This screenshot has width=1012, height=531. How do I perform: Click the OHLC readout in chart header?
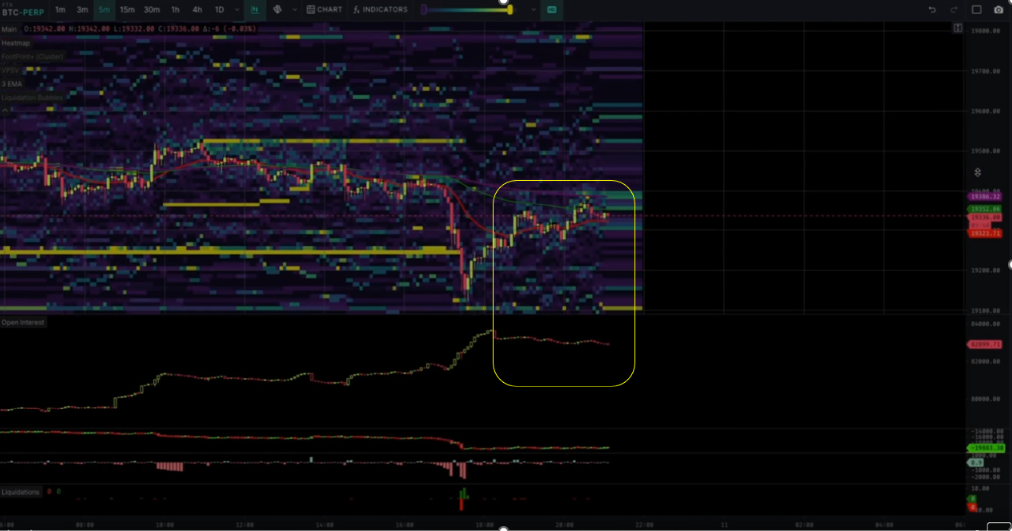(140, 29)
